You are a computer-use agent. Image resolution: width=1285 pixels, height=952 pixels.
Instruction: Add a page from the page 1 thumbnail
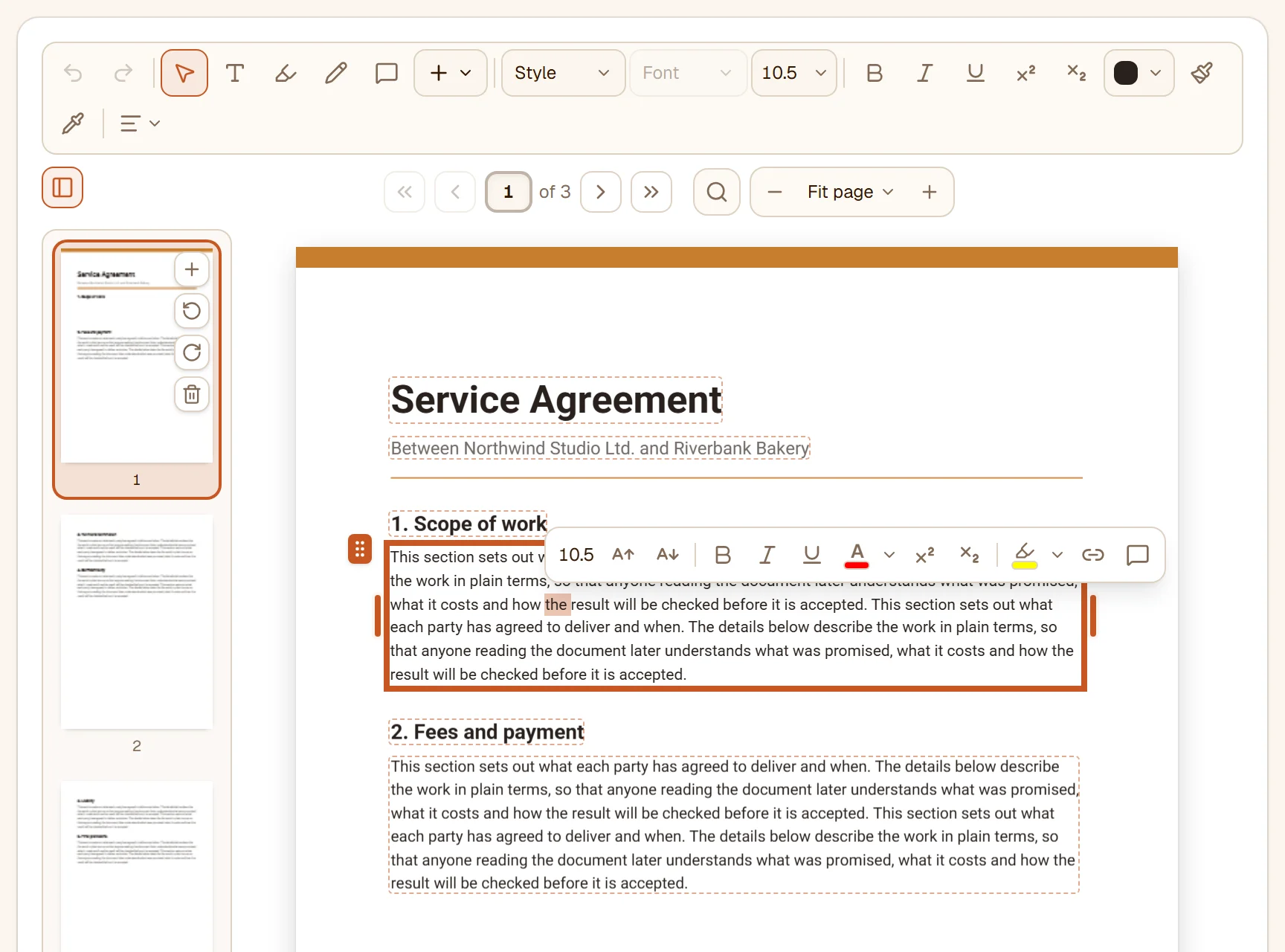[192, 269]
